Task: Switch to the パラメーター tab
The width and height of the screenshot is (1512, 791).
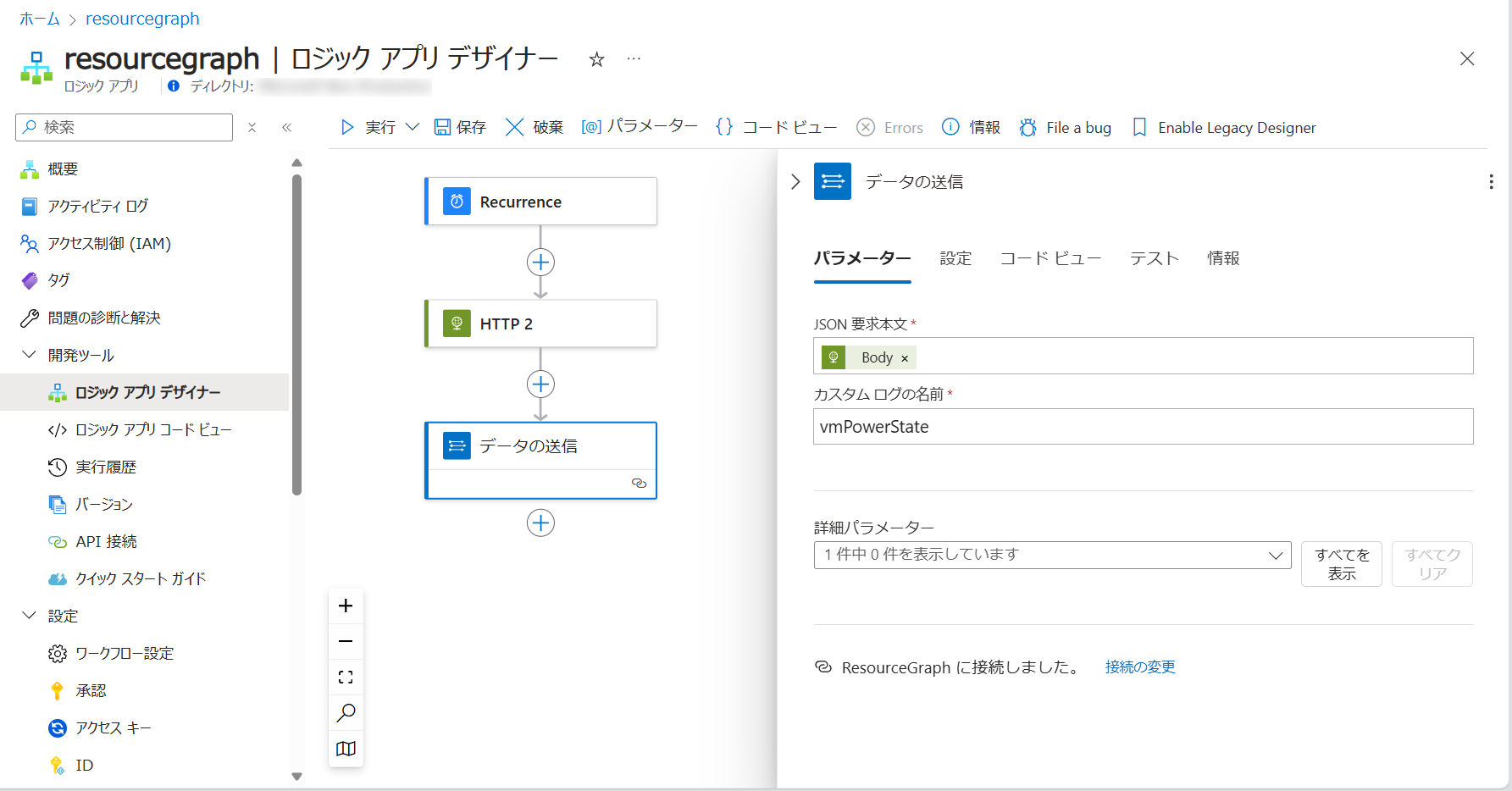Action: click(x=862, y=258)
